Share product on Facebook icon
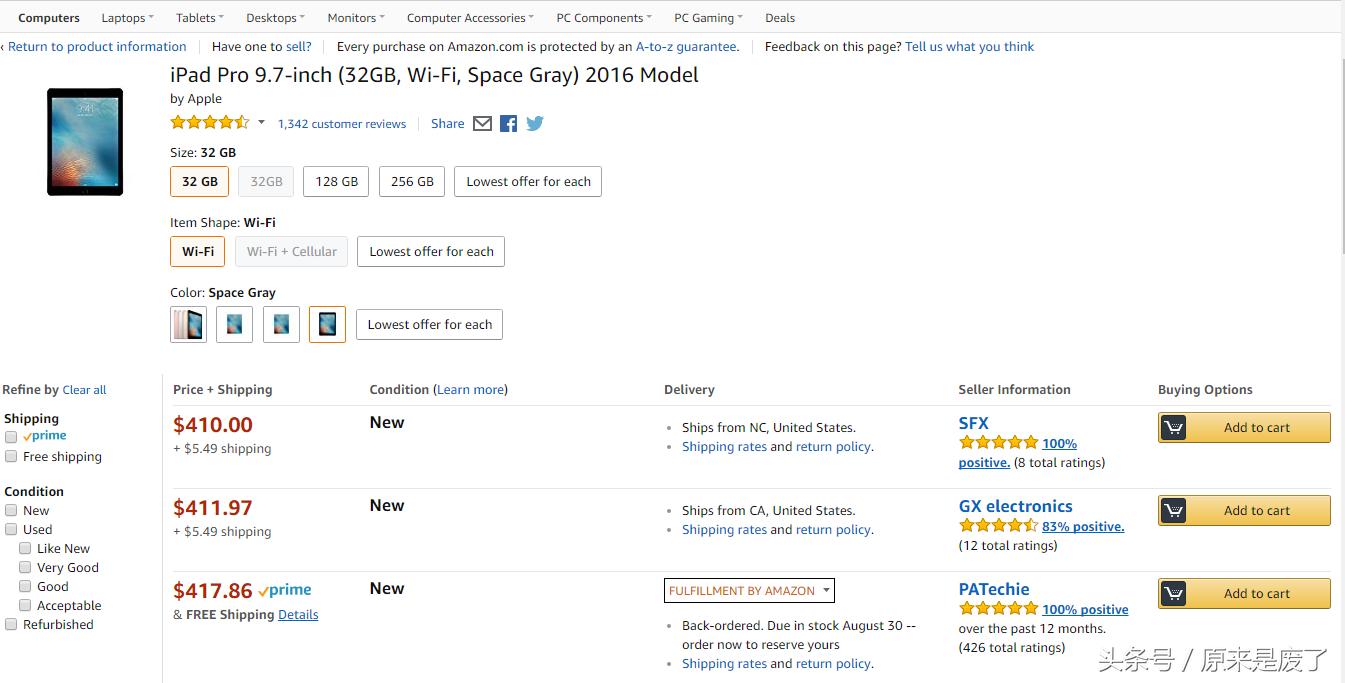The image size is (1345, 683). pos(509,124)
